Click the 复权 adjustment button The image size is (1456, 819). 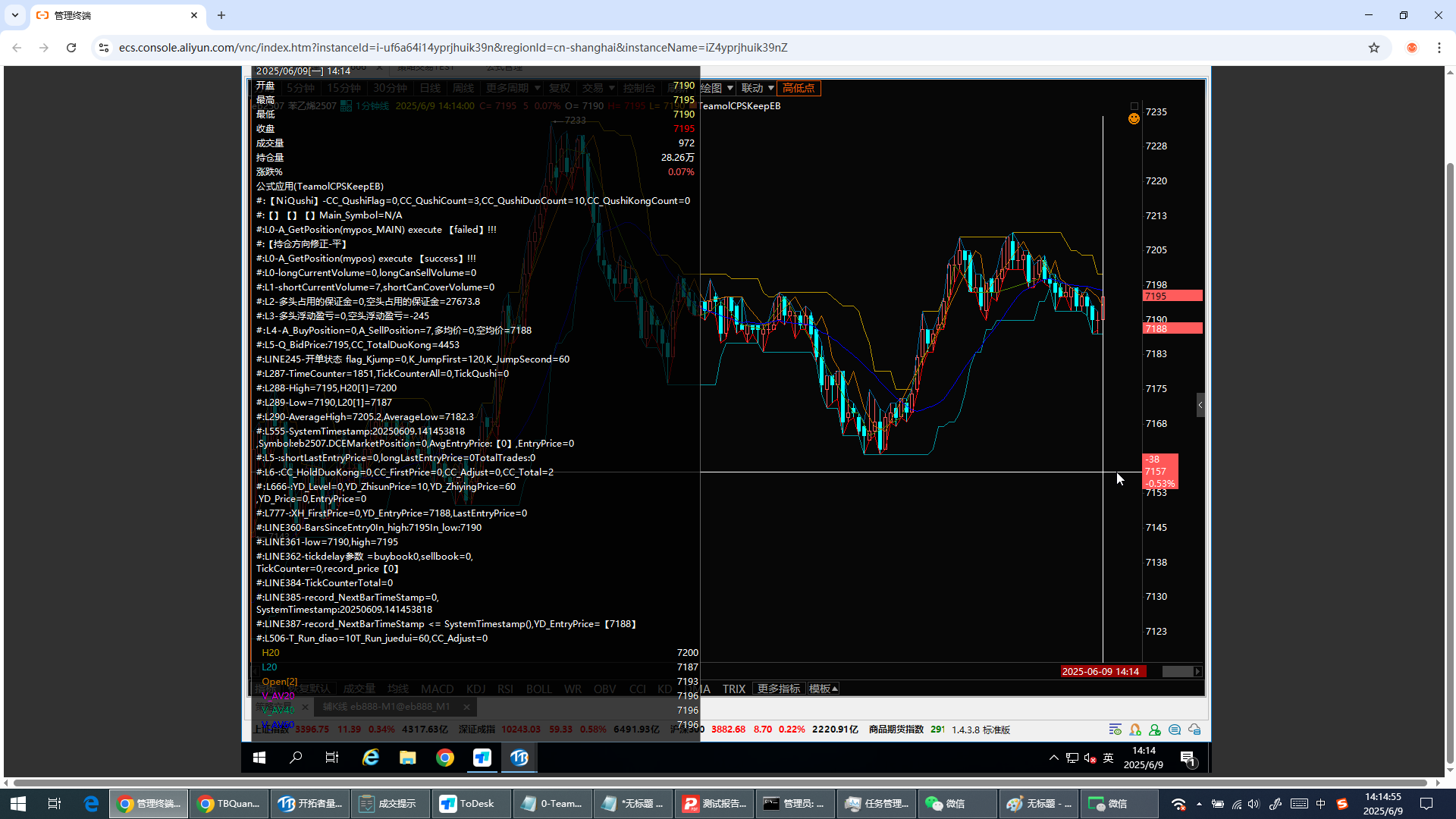pyautogui.click(x=560, y=88)
